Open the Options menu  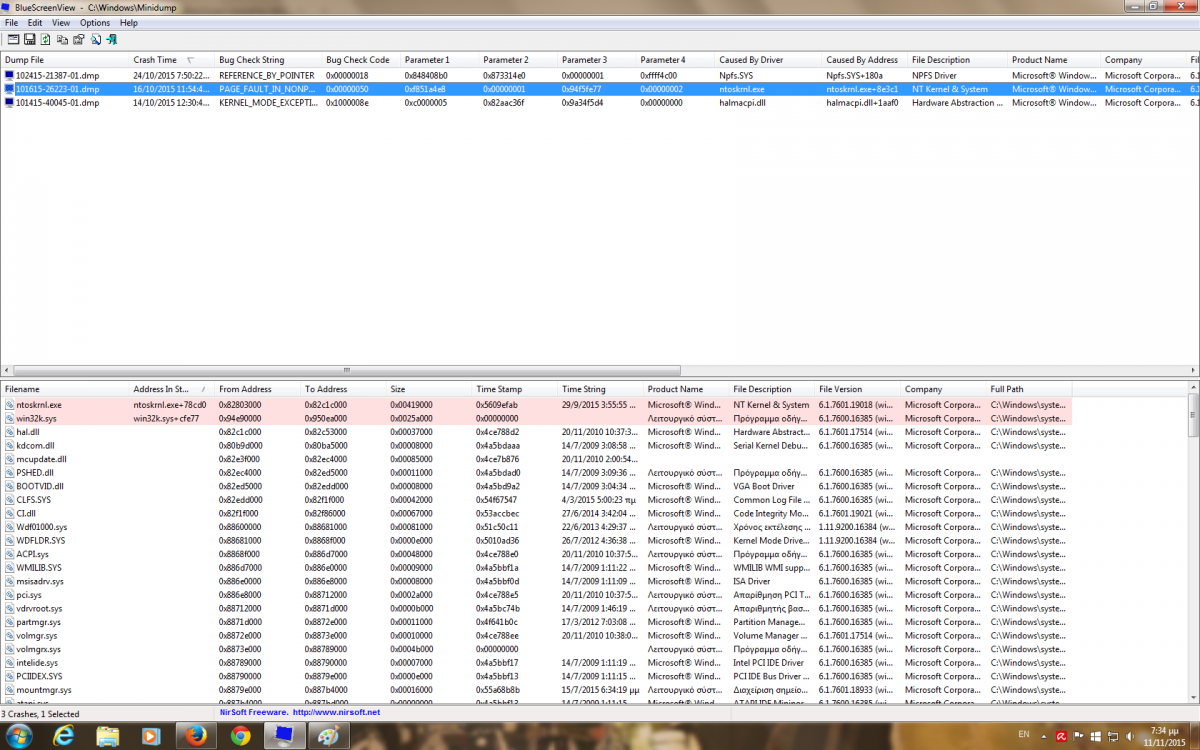pos(95,22)
